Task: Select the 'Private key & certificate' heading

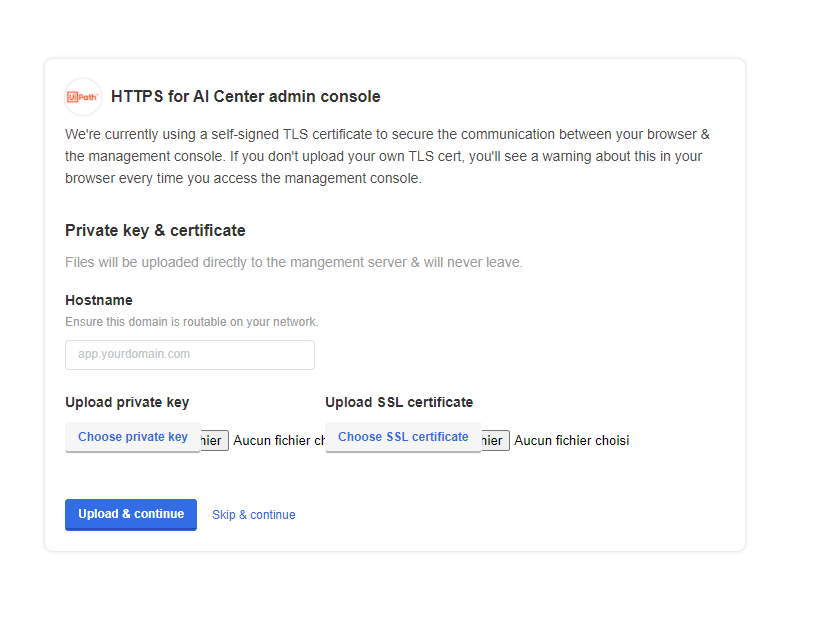Action: click(x=155, y=231)
